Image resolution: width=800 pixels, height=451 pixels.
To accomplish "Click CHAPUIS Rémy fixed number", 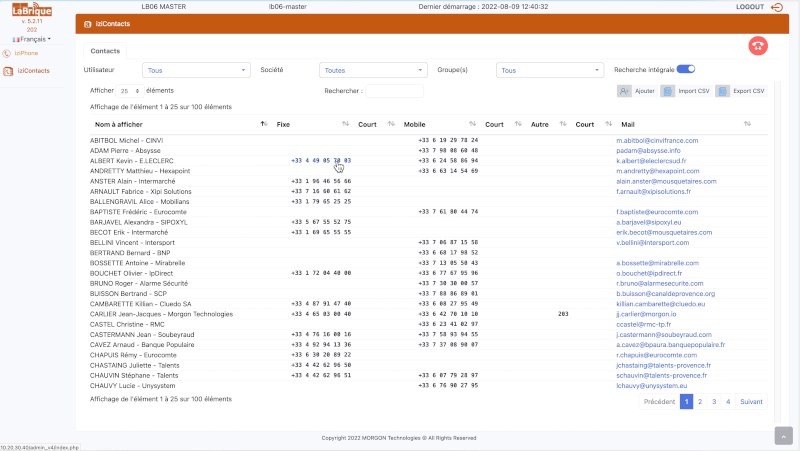I will click(x=321, y=355).
